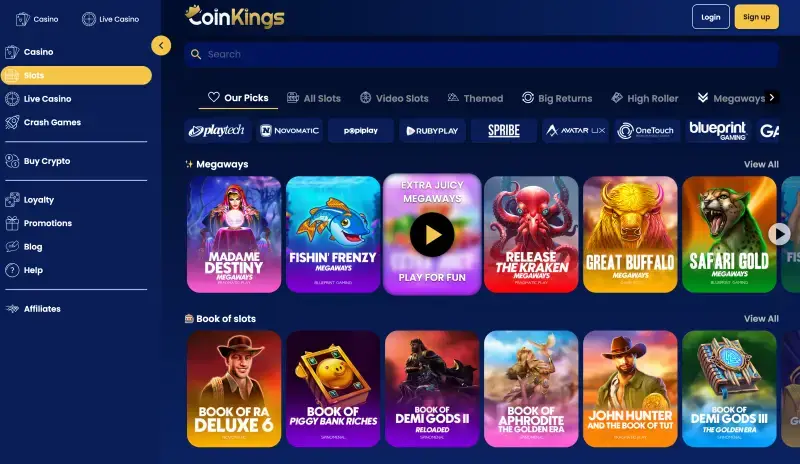Click the Blog icon in sidebar
This screenshot has height=464, width=800.
coord(12,247)
